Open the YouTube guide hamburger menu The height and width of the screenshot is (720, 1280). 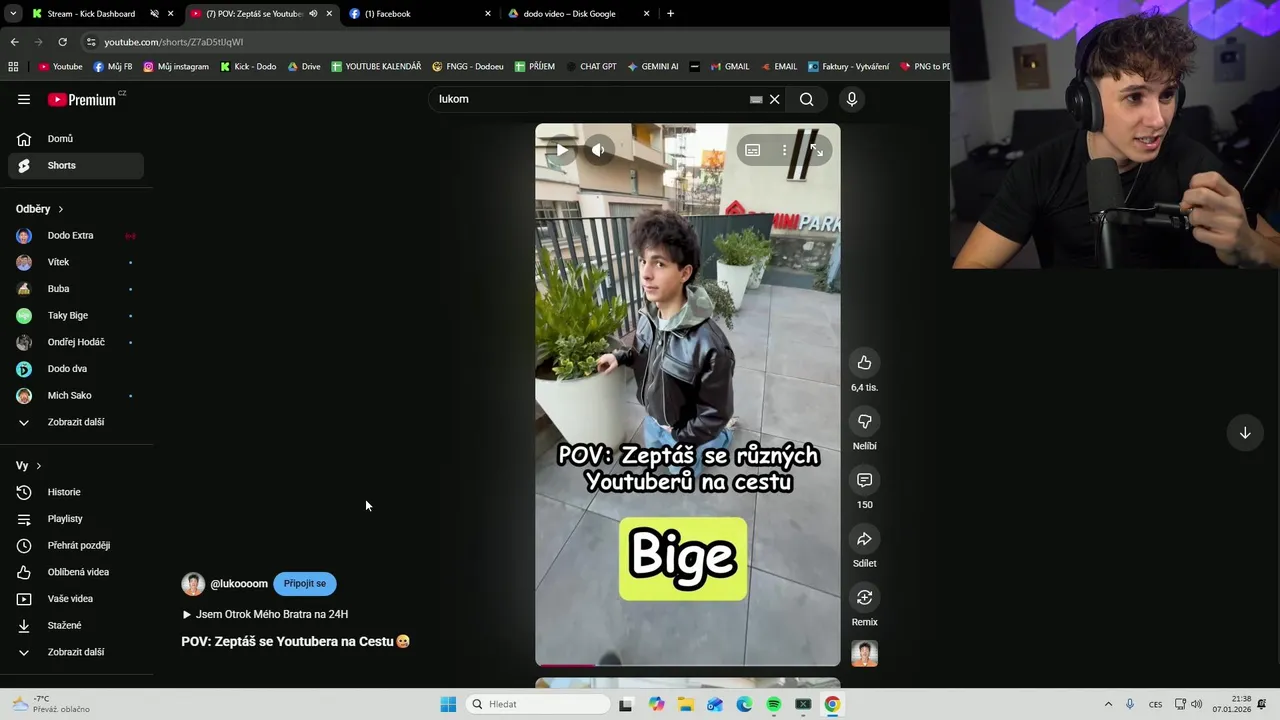tap(24, 99)
